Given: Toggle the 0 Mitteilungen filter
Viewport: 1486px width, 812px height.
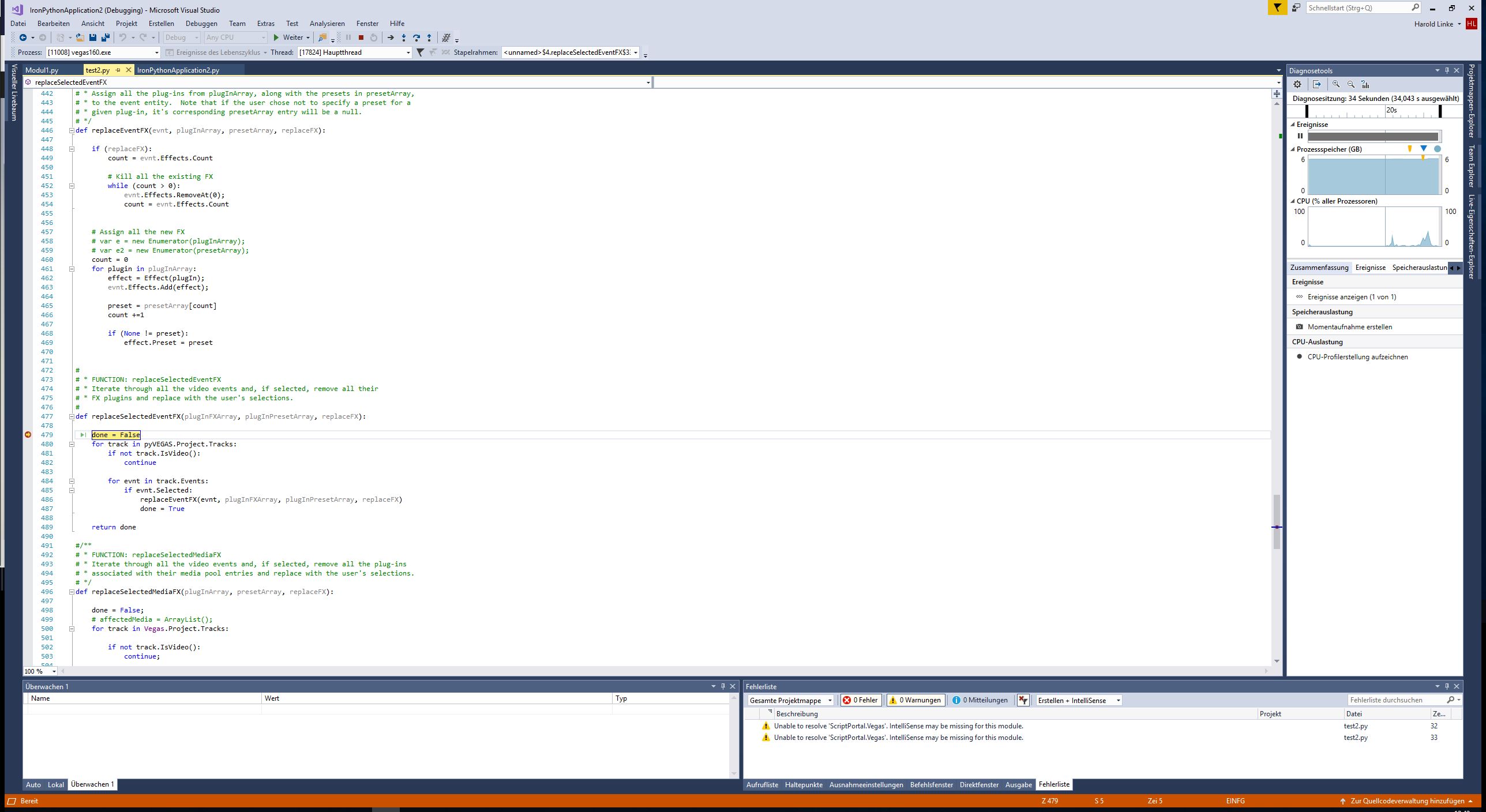Looking at the screenshot, I should point(980,700).
